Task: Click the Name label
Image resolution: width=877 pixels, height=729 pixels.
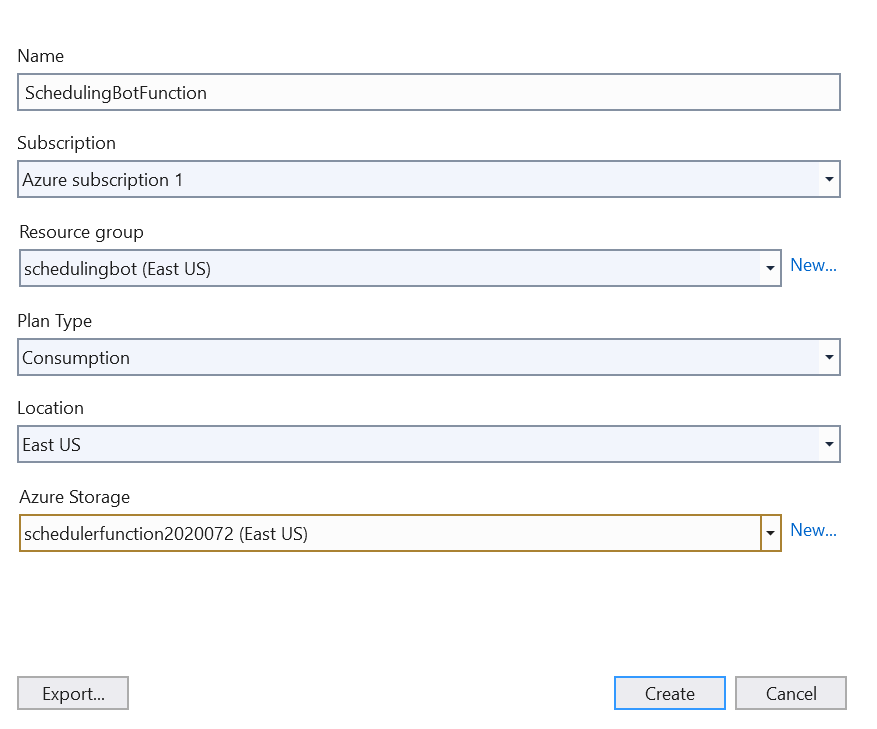Action: coord(41,56)
